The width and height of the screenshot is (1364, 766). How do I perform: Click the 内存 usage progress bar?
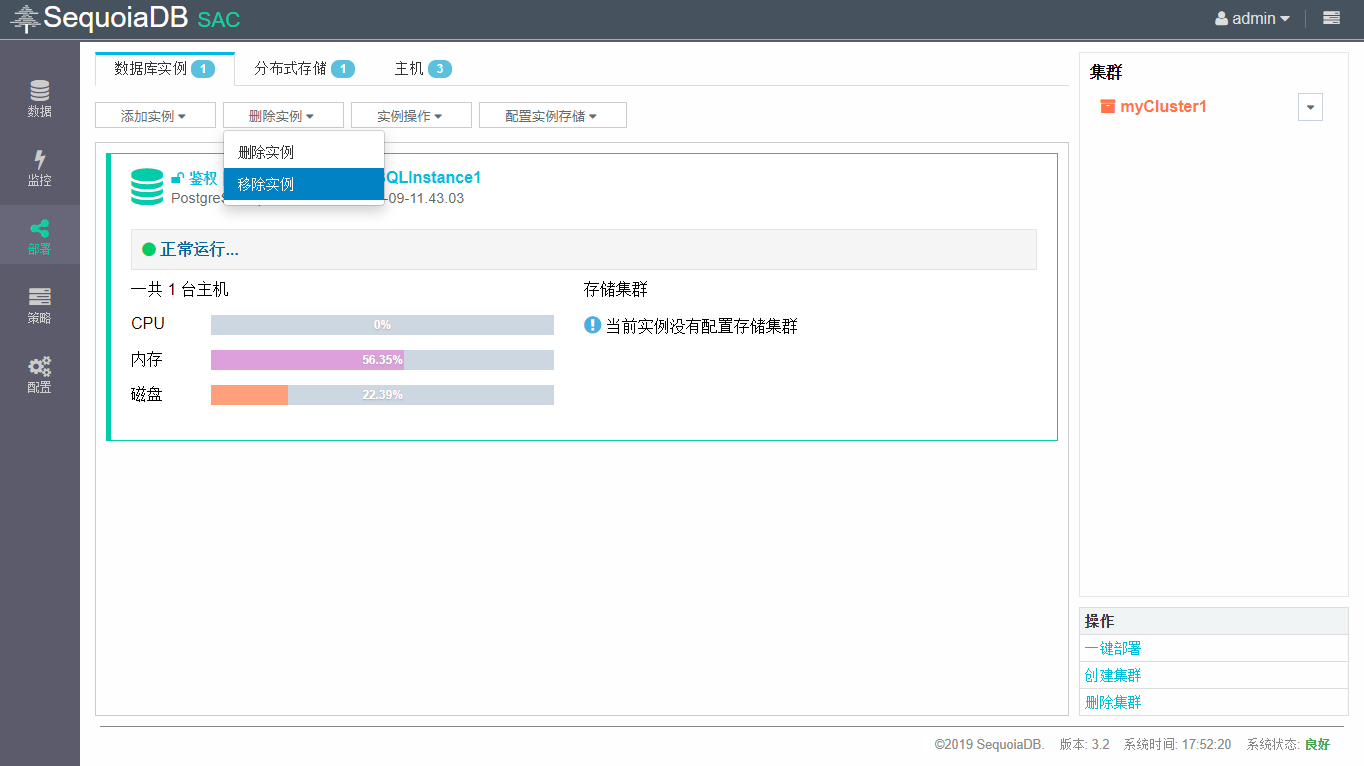pos(382,360)
